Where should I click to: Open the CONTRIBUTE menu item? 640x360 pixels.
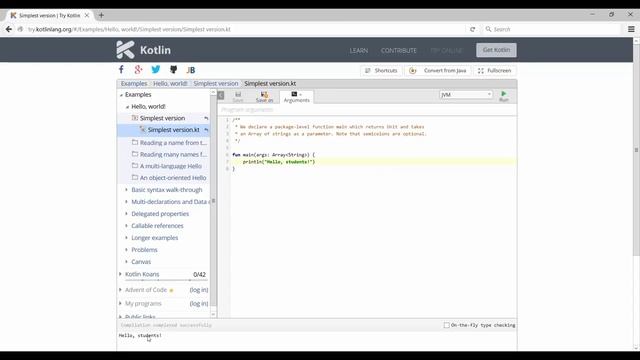pyautogui.click(x=399, y=51)
